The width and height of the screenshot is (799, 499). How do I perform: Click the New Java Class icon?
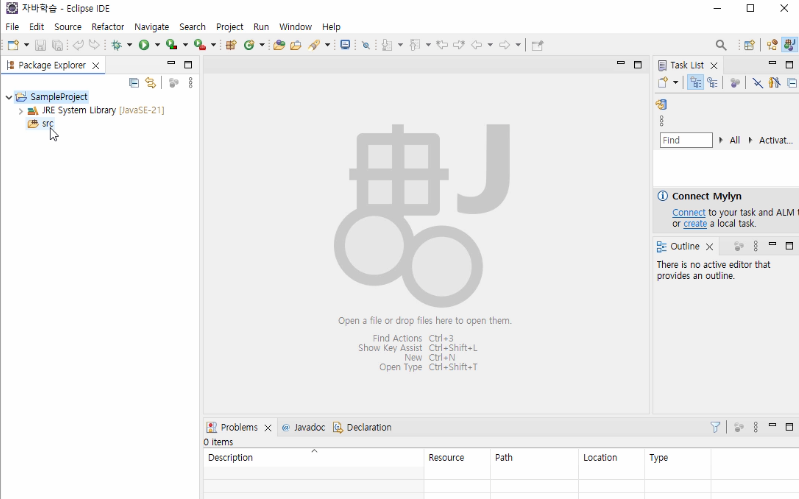249,45
